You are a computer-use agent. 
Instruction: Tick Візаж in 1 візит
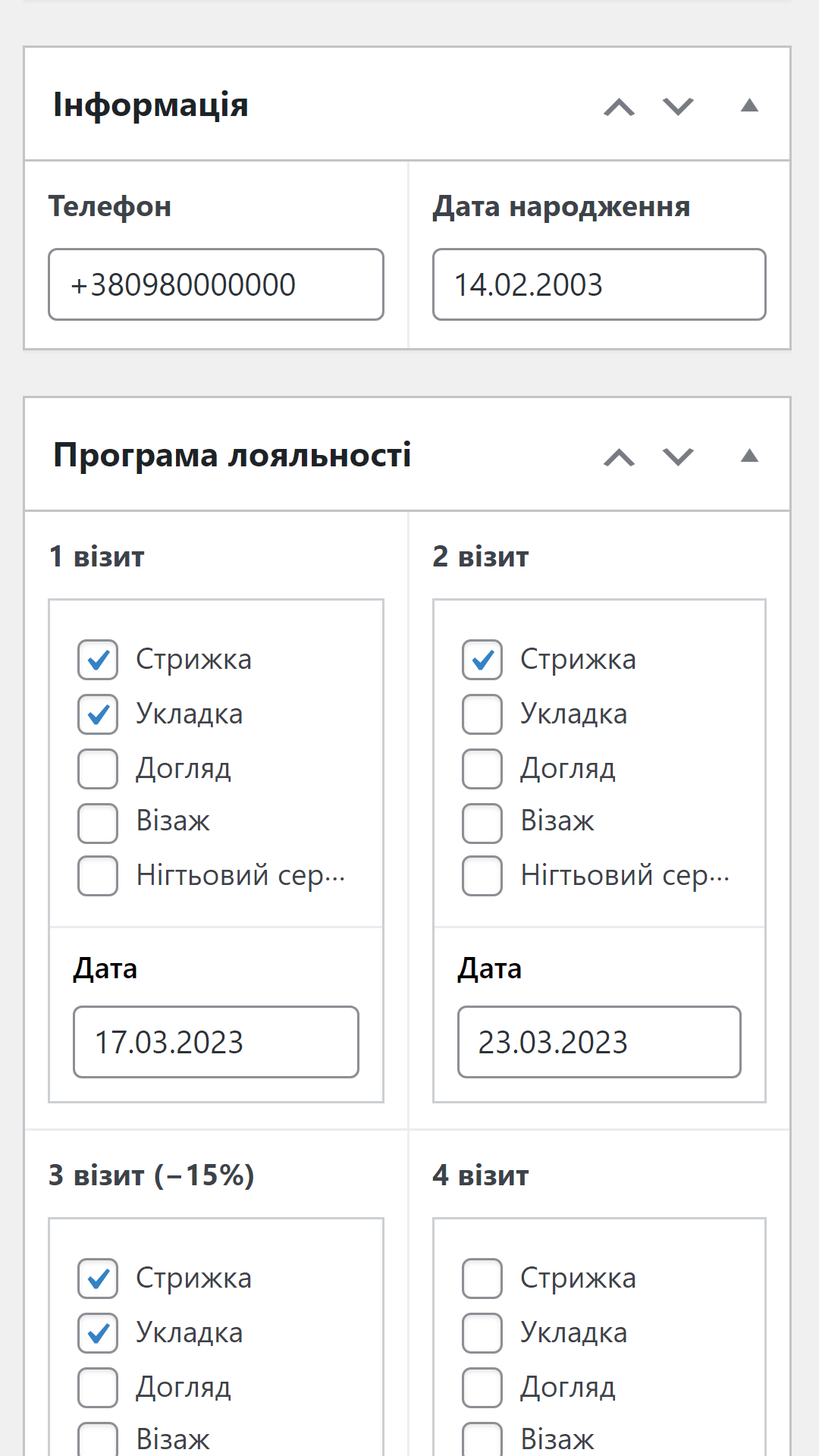98,823
